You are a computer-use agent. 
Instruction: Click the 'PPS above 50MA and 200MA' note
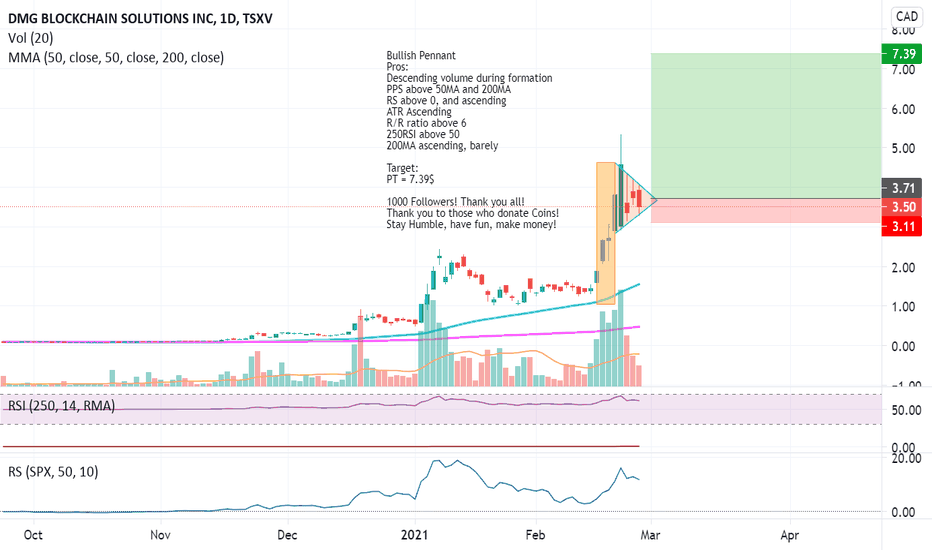449,89
